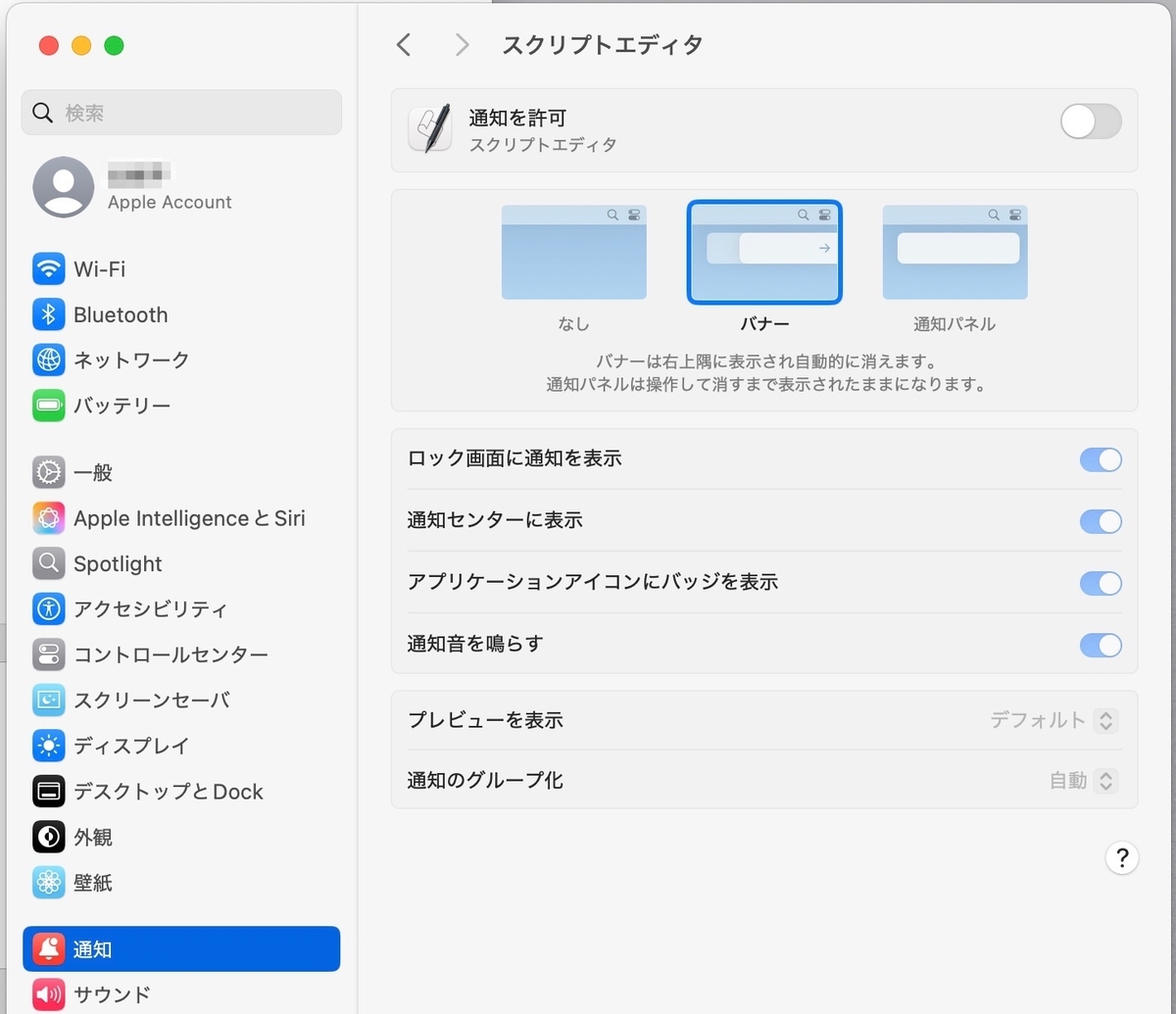This screenshot has height=1014, width=1176.
Task: Open the プレビューを表示 dropdown
Action: tap(1105, 720)
